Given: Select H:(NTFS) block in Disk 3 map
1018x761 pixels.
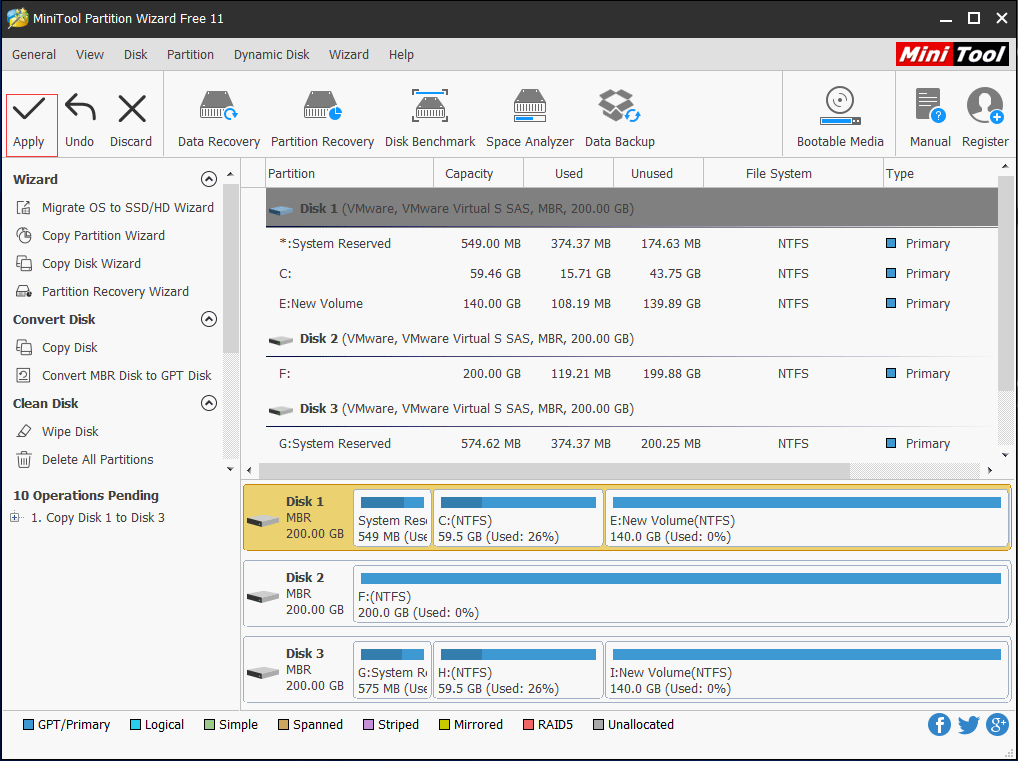Looking at the screenshot, I should coord(518,670).
